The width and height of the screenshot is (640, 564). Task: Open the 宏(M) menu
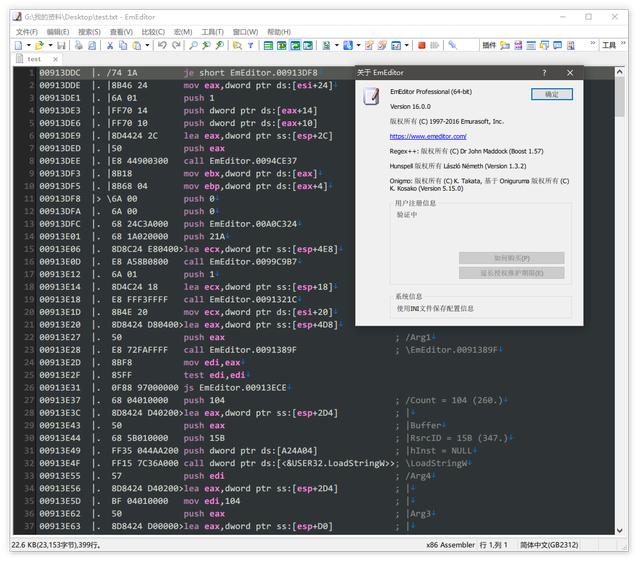tap(183, 32)
